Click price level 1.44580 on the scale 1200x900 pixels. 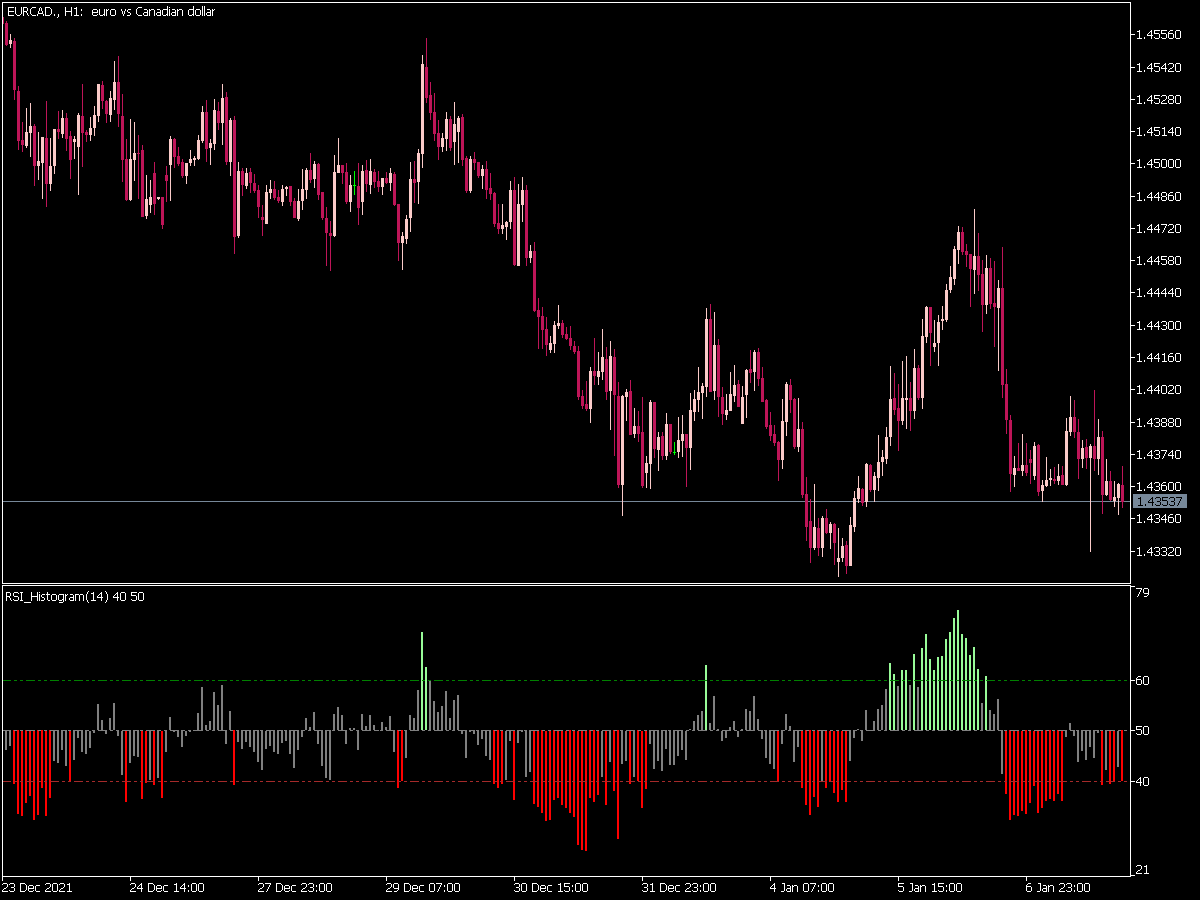pyautogui.click(x=1160, y=260)
